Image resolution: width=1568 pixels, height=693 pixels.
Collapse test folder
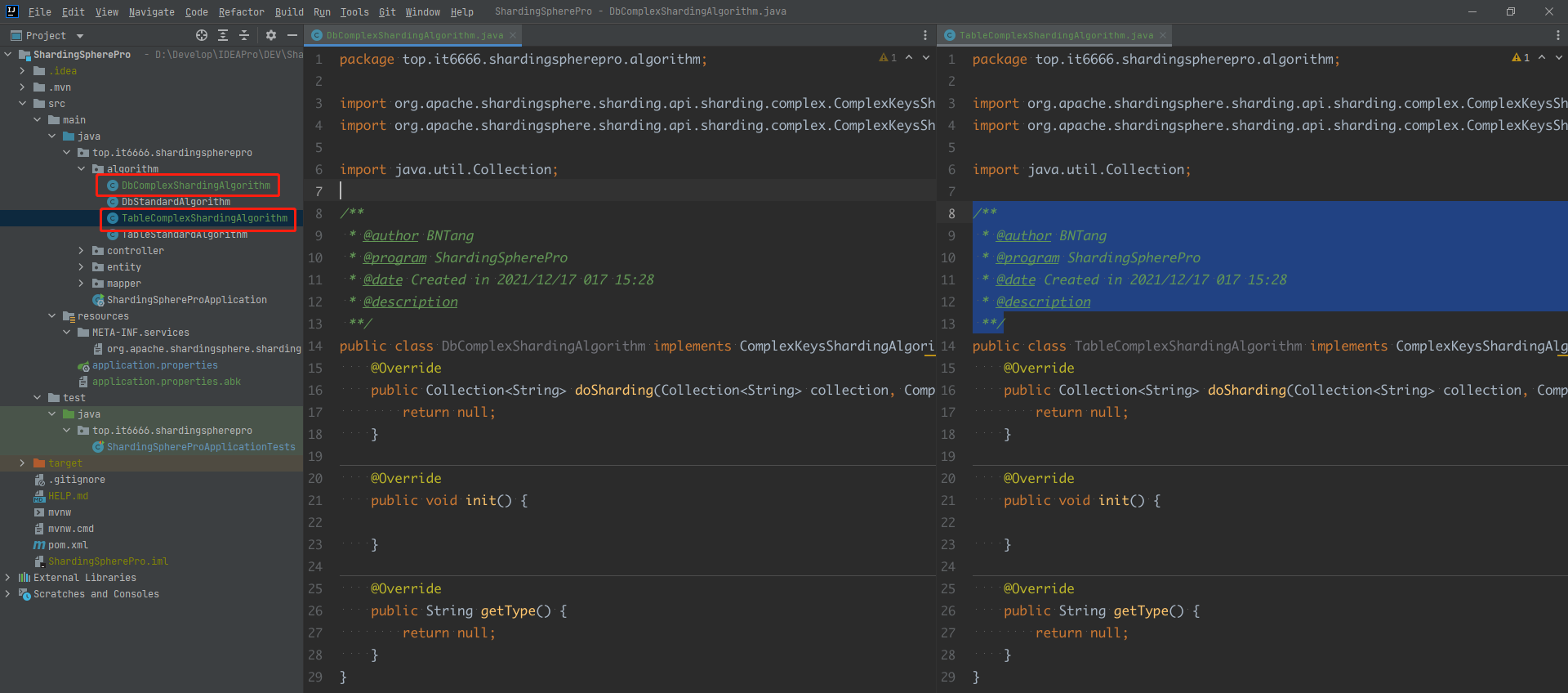[38, 398]
